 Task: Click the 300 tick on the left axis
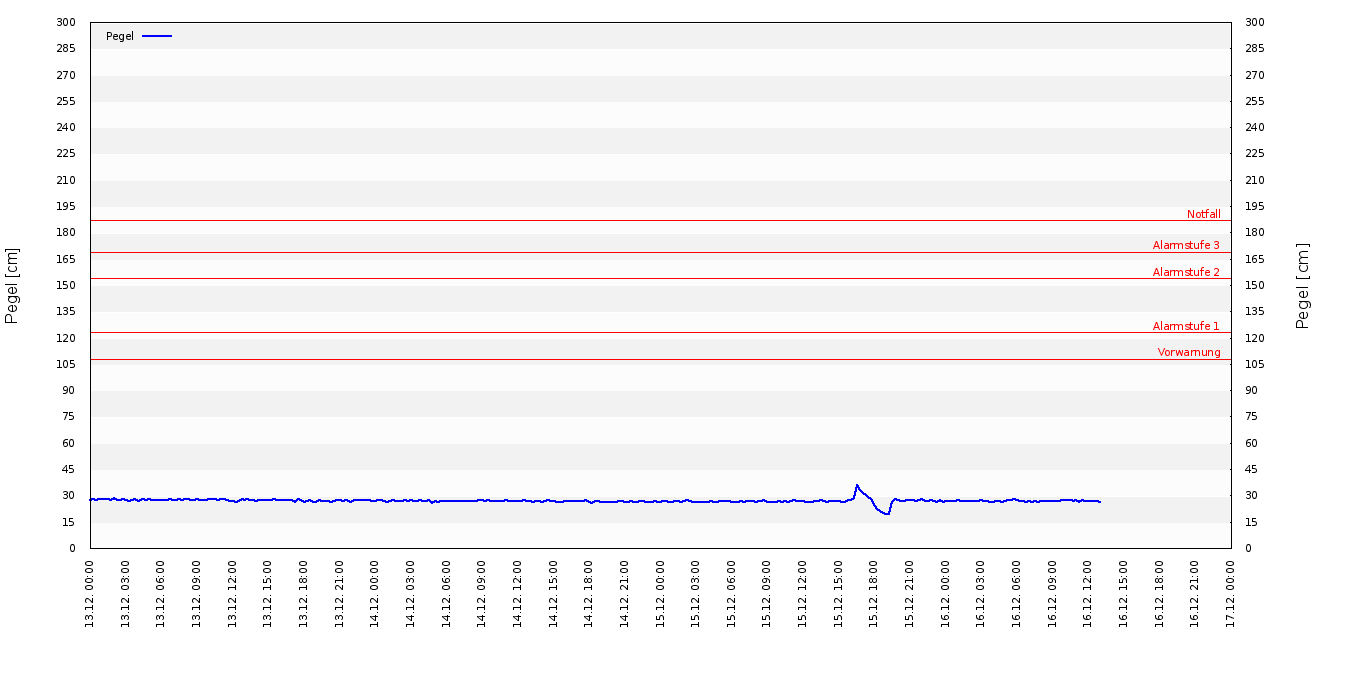click(66, 22)
